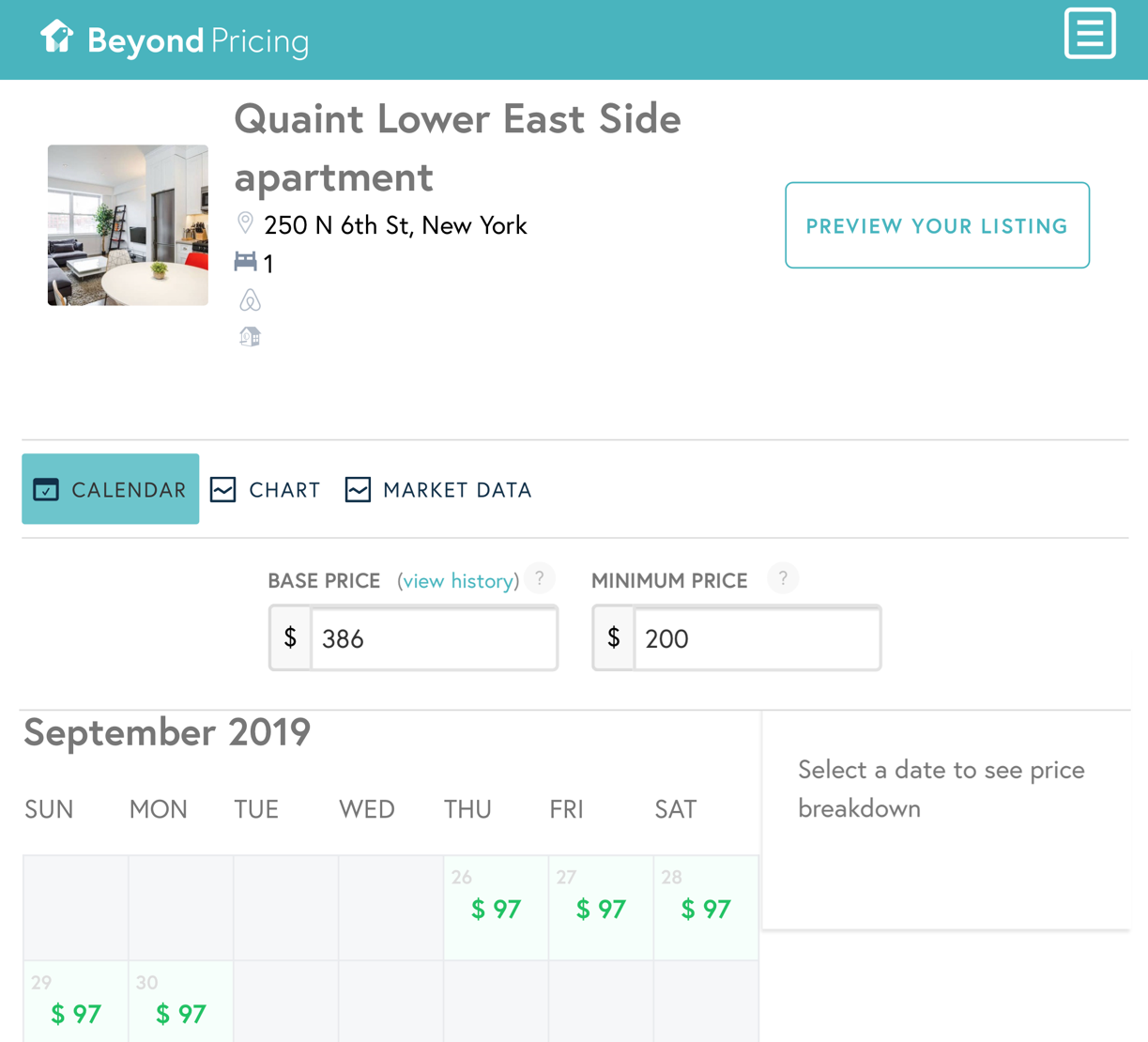Switch to the Calendar tab
Viewport: 1148px width, 1042px height.
(x=111, y=490)
